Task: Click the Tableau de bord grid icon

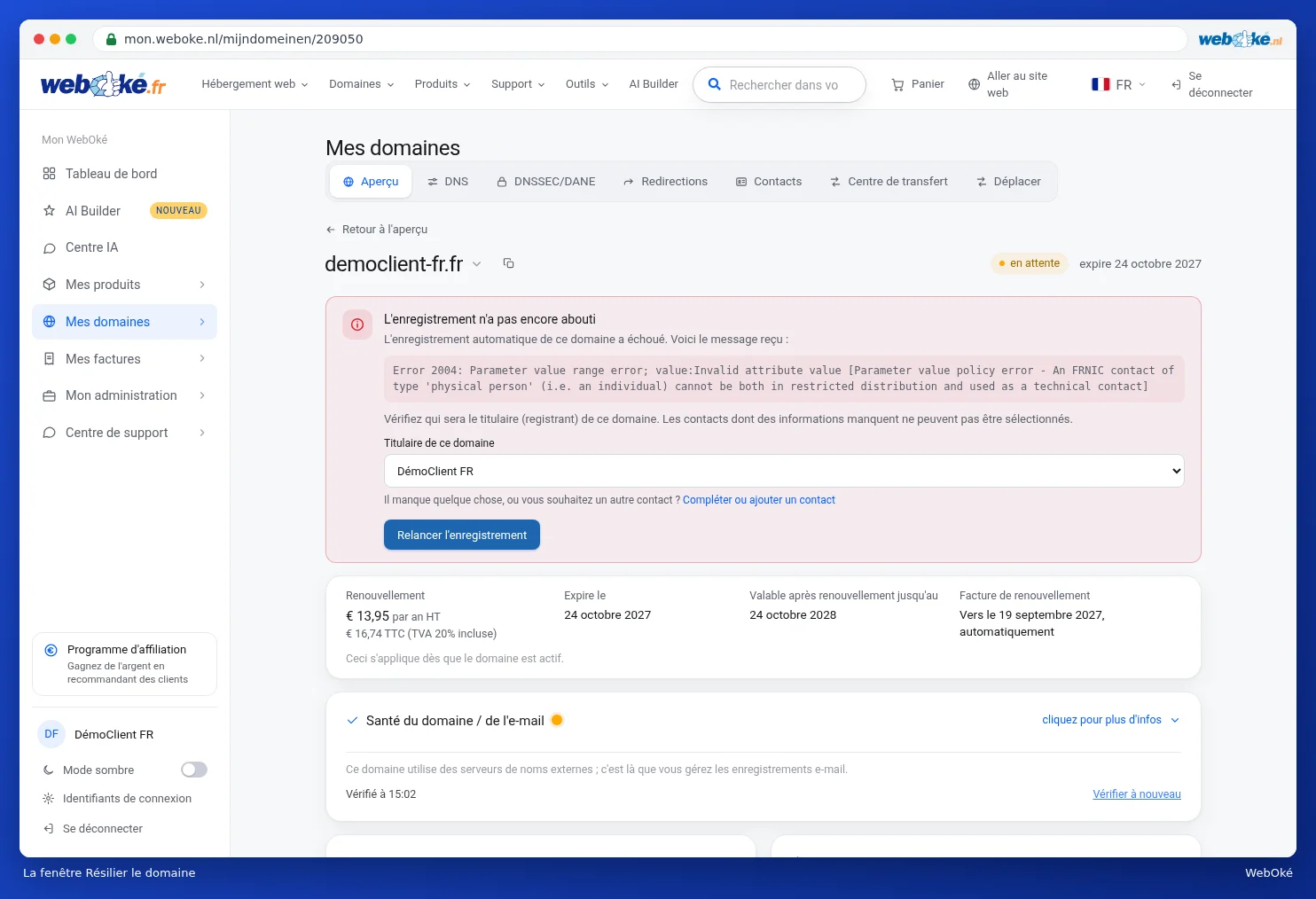Action: pyautogui.click(x=49, y=174)
